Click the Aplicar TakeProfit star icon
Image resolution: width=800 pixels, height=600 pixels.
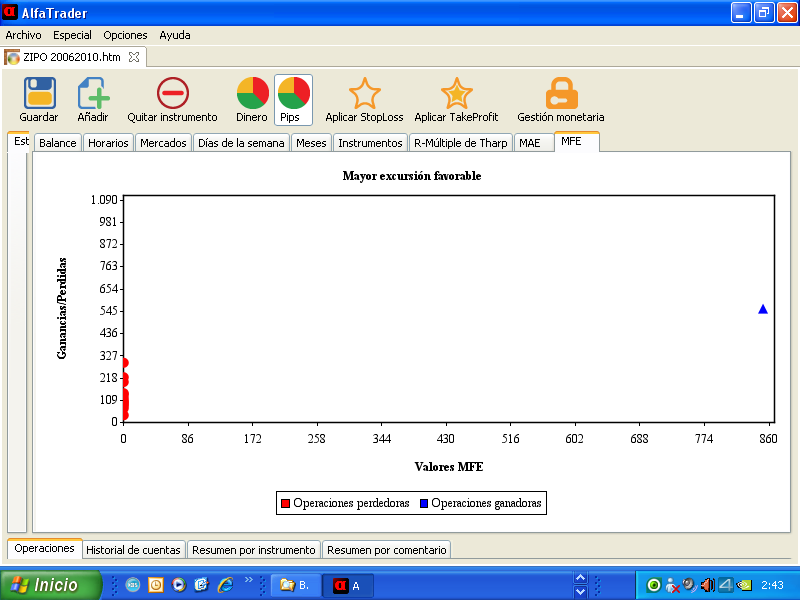tap(456, 93)
